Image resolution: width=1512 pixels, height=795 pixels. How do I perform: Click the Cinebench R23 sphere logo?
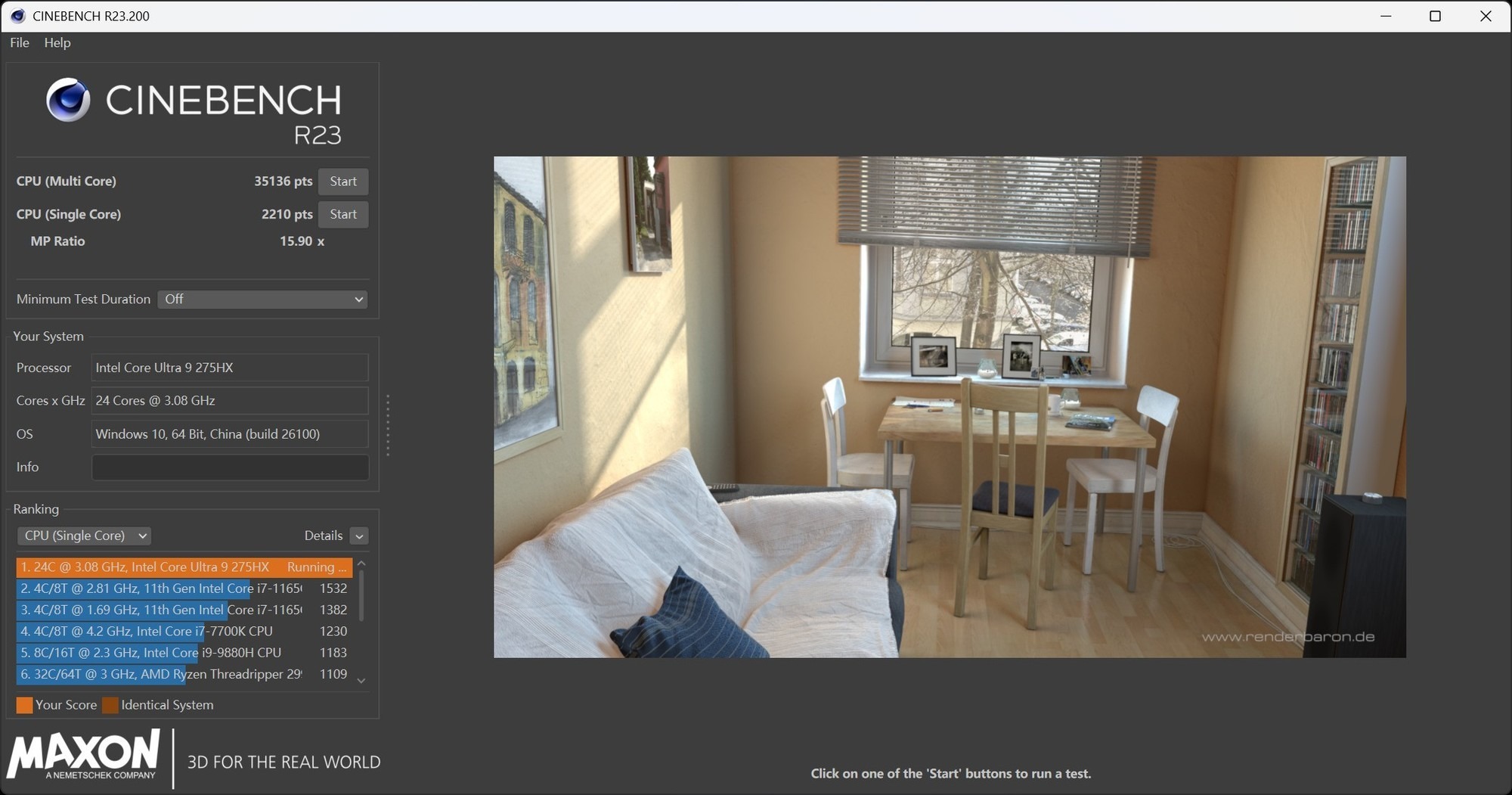coord(68,100)
